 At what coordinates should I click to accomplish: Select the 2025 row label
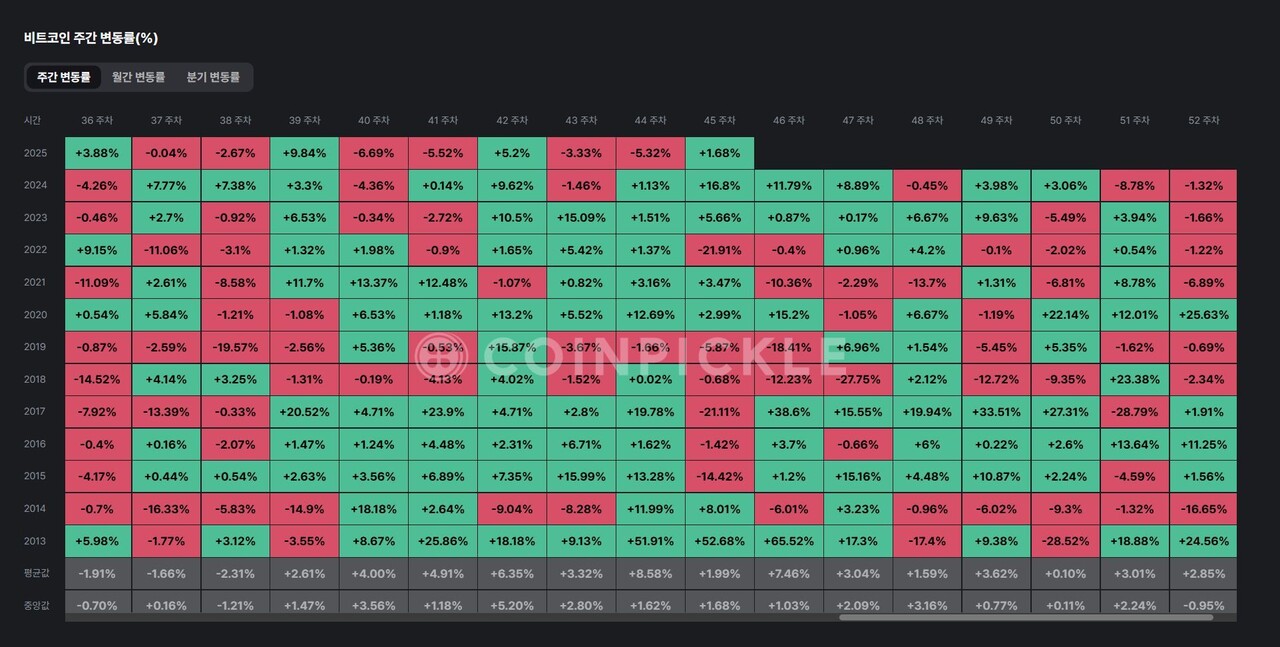(35, 153)
